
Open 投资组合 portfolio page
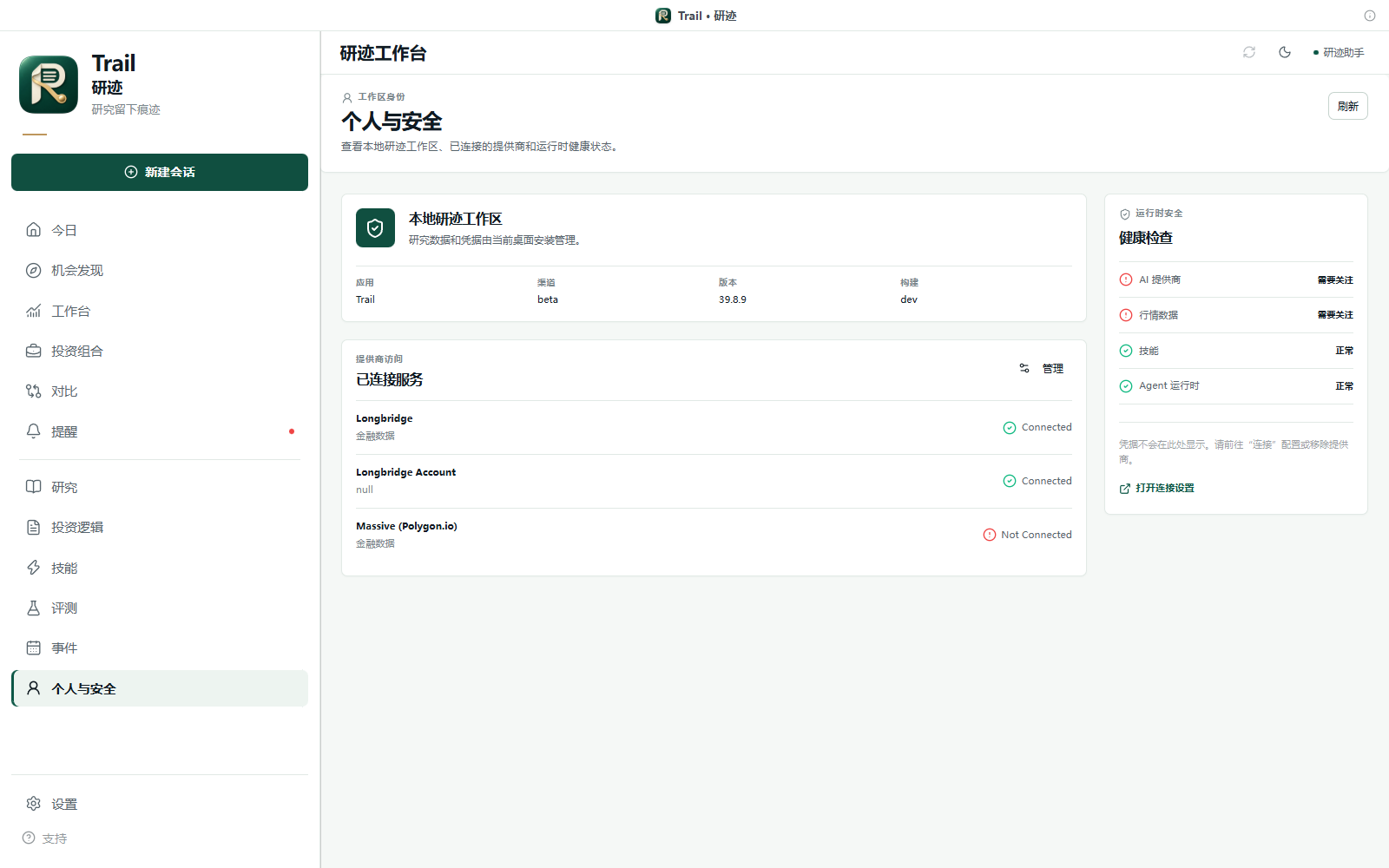(x=160, y=351)
